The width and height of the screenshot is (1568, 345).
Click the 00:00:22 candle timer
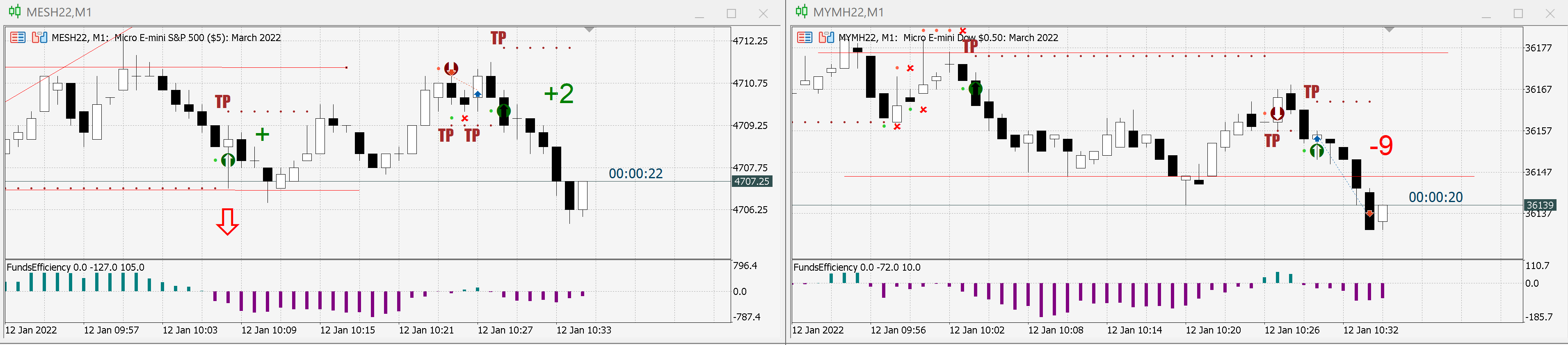pos(635,174)
